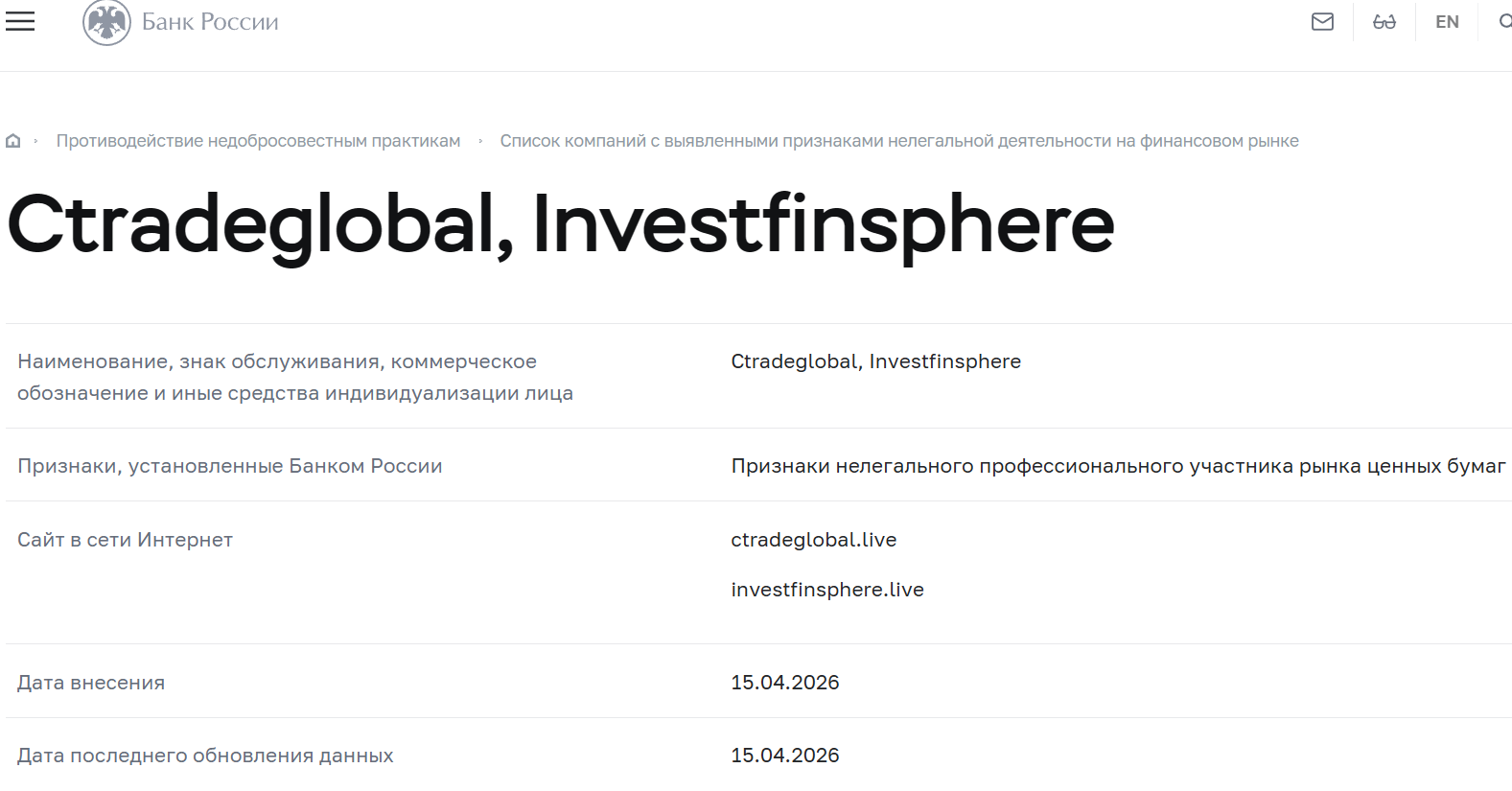This screenshot has height=791, width=1512.
Task: Click the label Признаки, установленные Банком России
Action: tap(230, 466)
